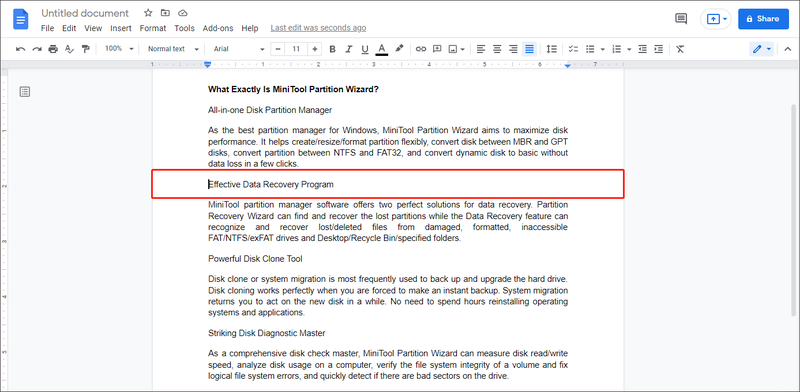Open the Tools menu
Viewport: 800px width, 392px height.
click(184, 29)
